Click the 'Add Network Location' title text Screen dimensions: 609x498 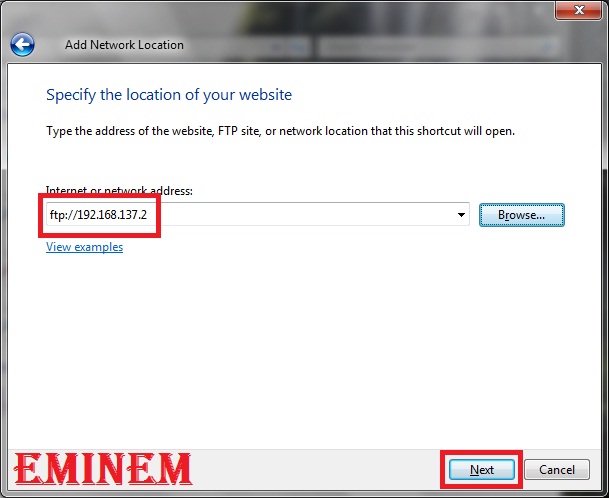[124, 45]
